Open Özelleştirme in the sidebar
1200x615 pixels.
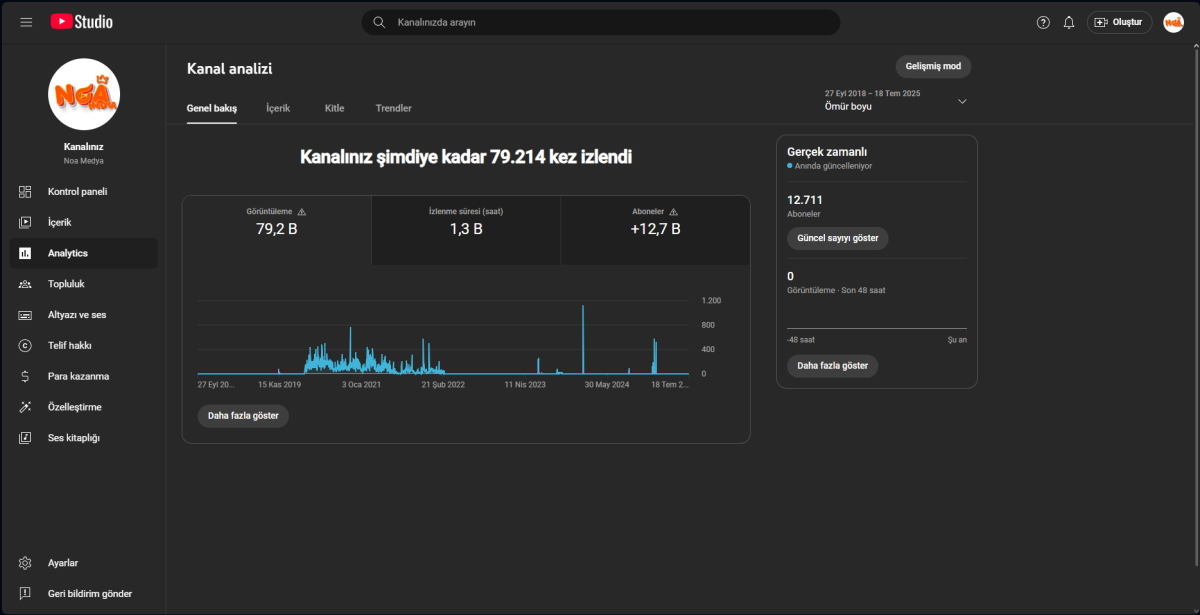[x=84, y=407]
